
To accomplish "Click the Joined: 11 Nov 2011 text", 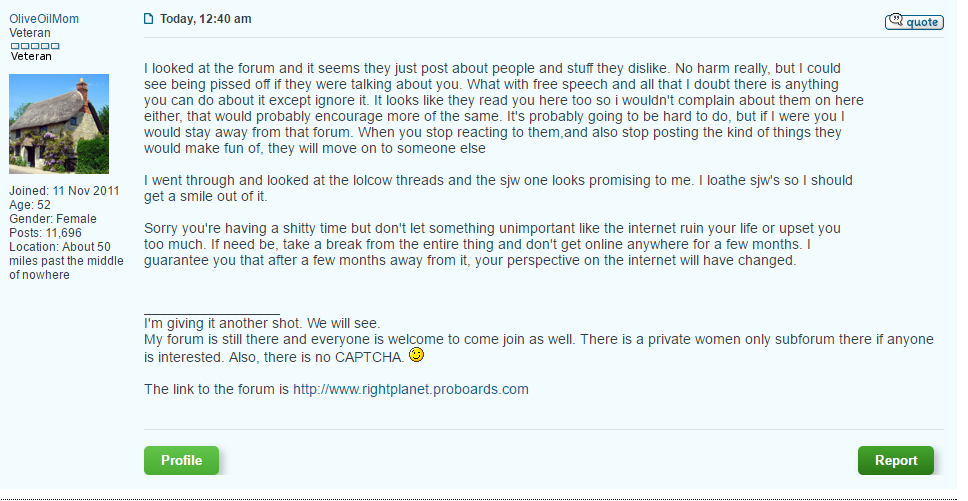I will pos(64,191).
